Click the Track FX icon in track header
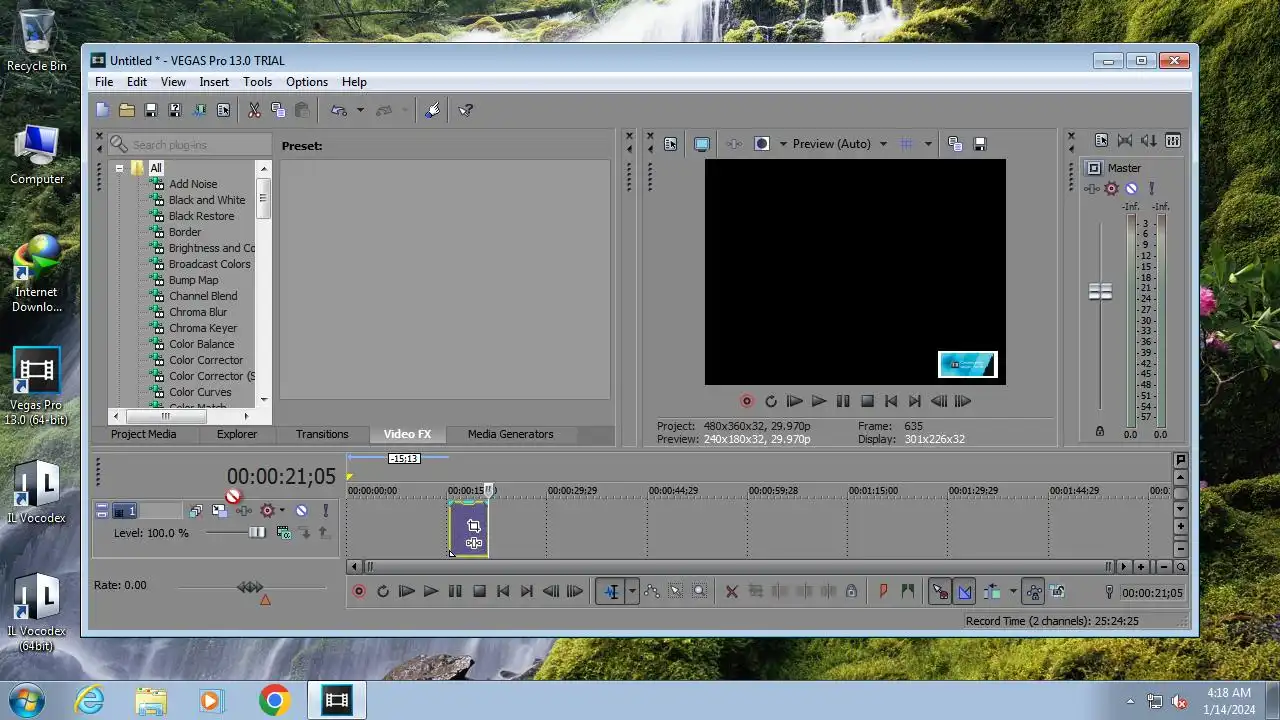This screenshot has width=1280, height=720. 243,511
